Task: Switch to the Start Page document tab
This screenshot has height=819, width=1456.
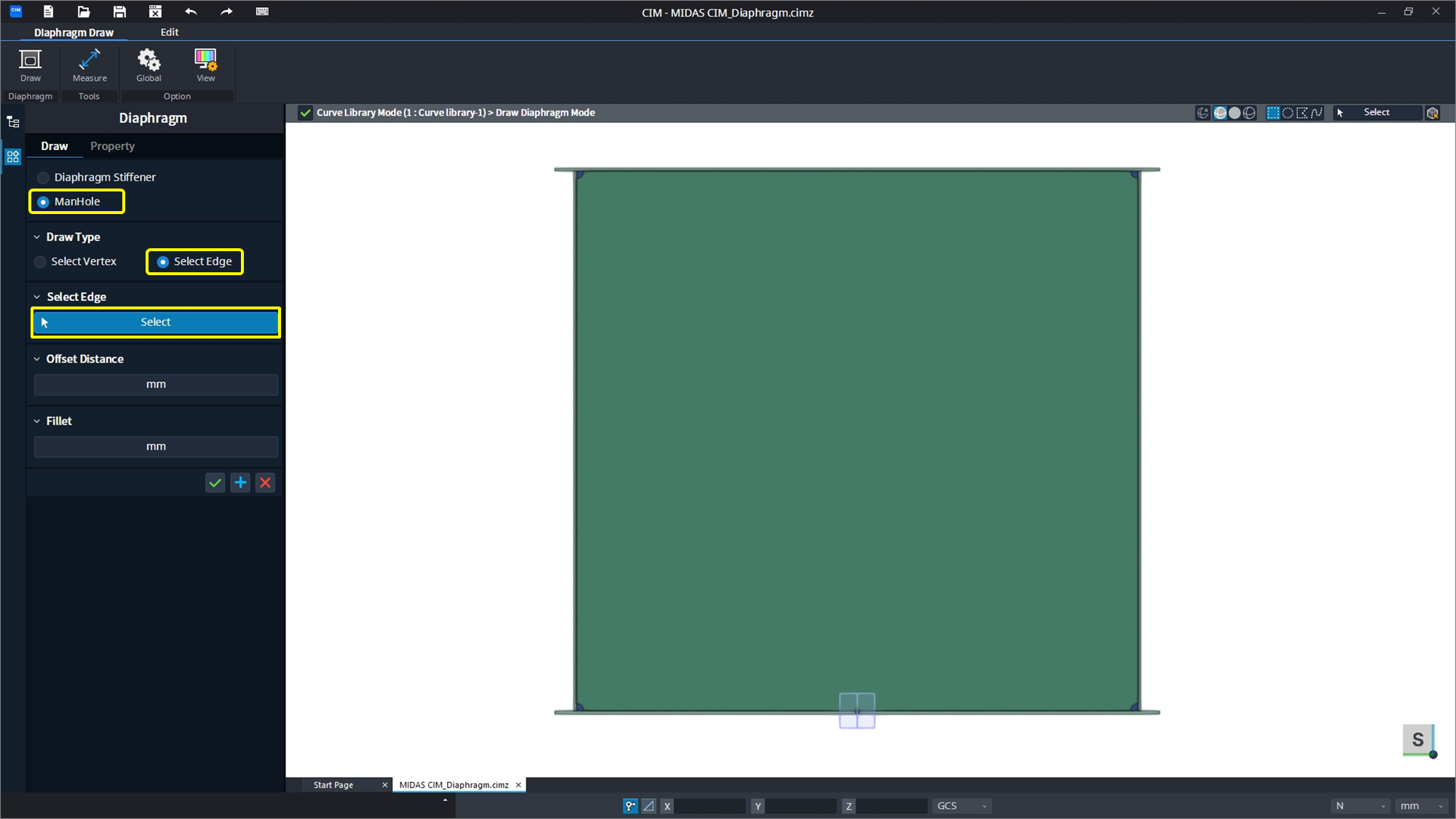Action: [333, 785]
